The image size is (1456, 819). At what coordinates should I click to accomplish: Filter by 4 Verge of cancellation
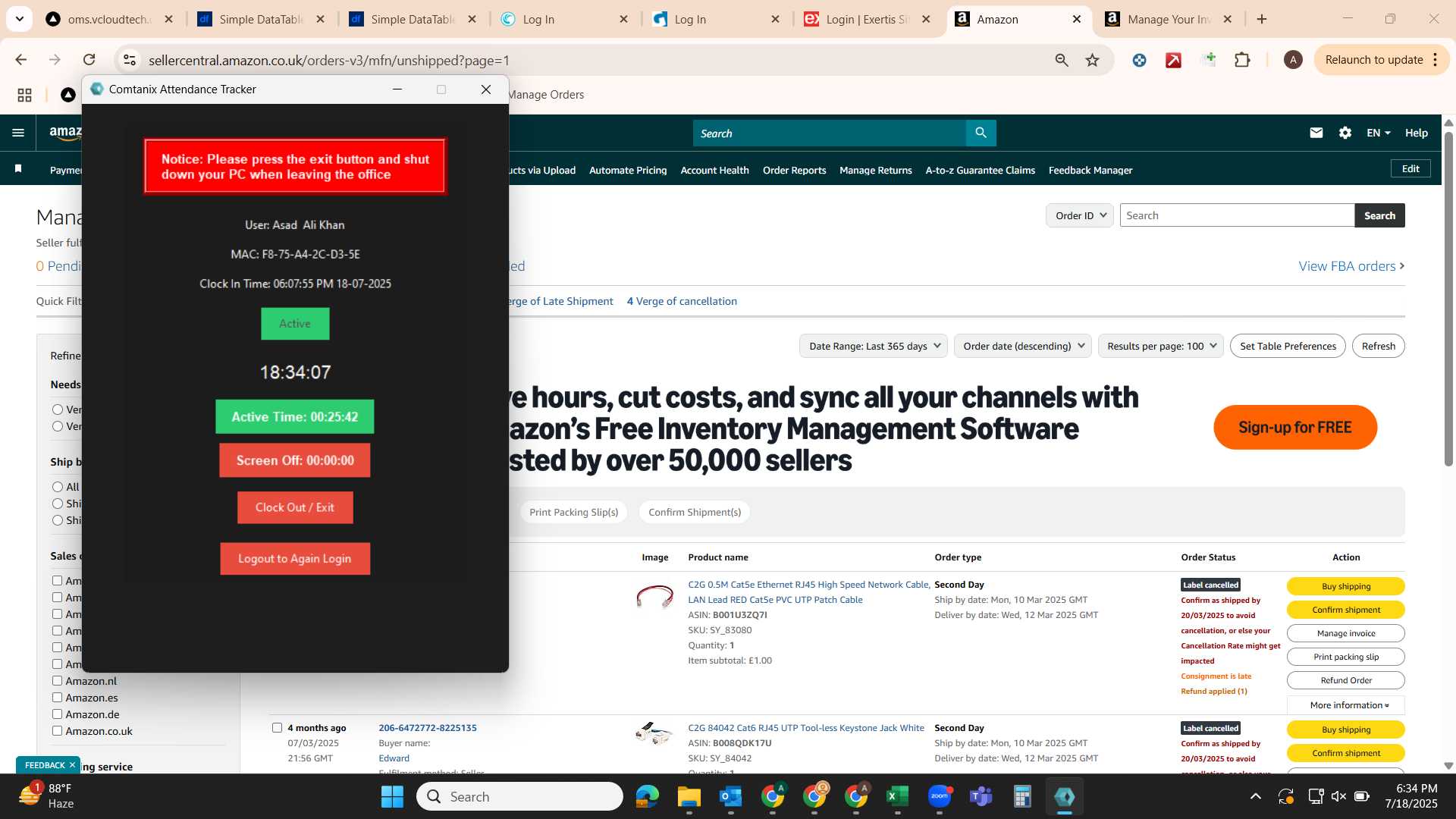click(682, 301)
